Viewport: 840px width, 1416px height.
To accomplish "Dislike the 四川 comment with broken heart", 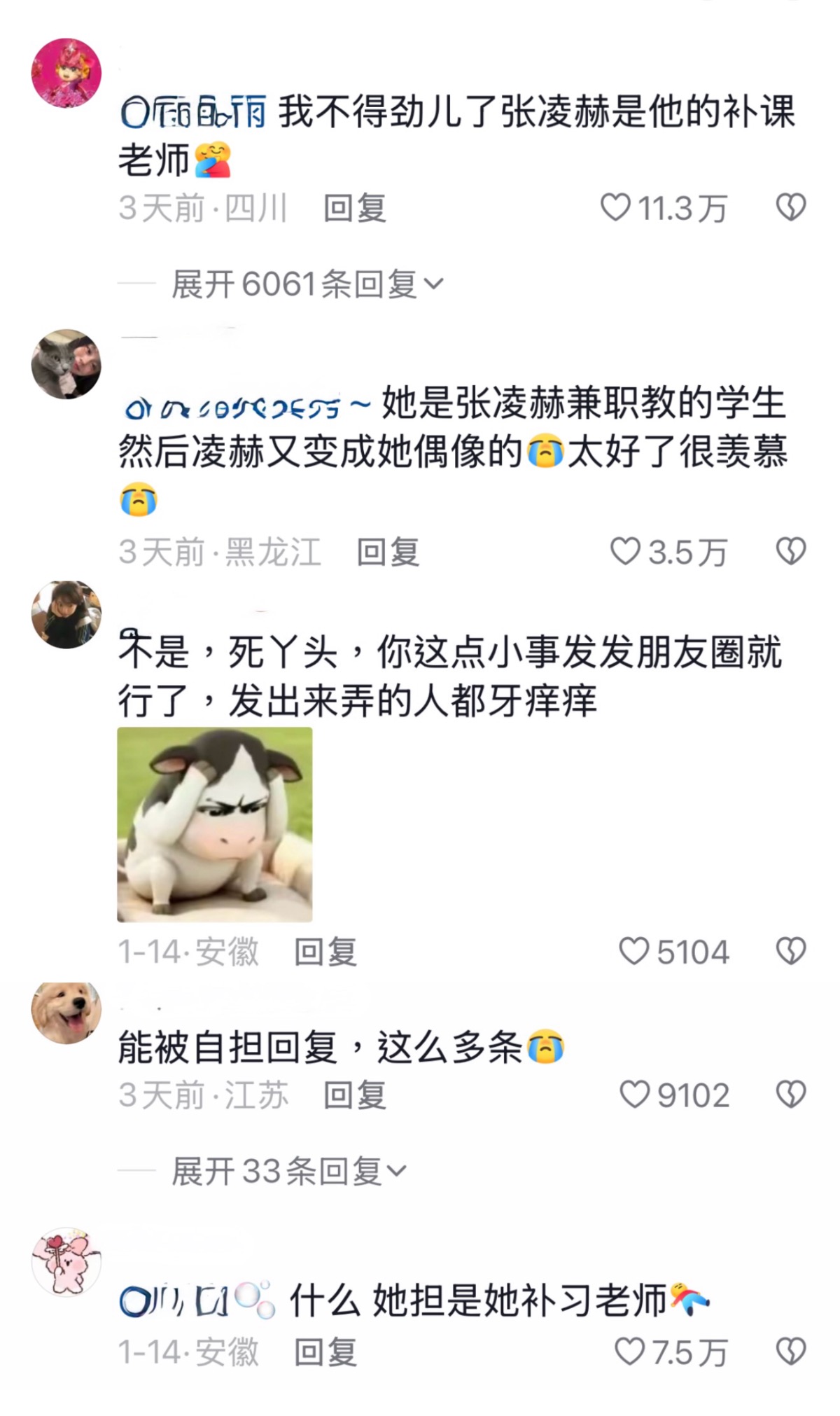I will (x=791, y=208).
